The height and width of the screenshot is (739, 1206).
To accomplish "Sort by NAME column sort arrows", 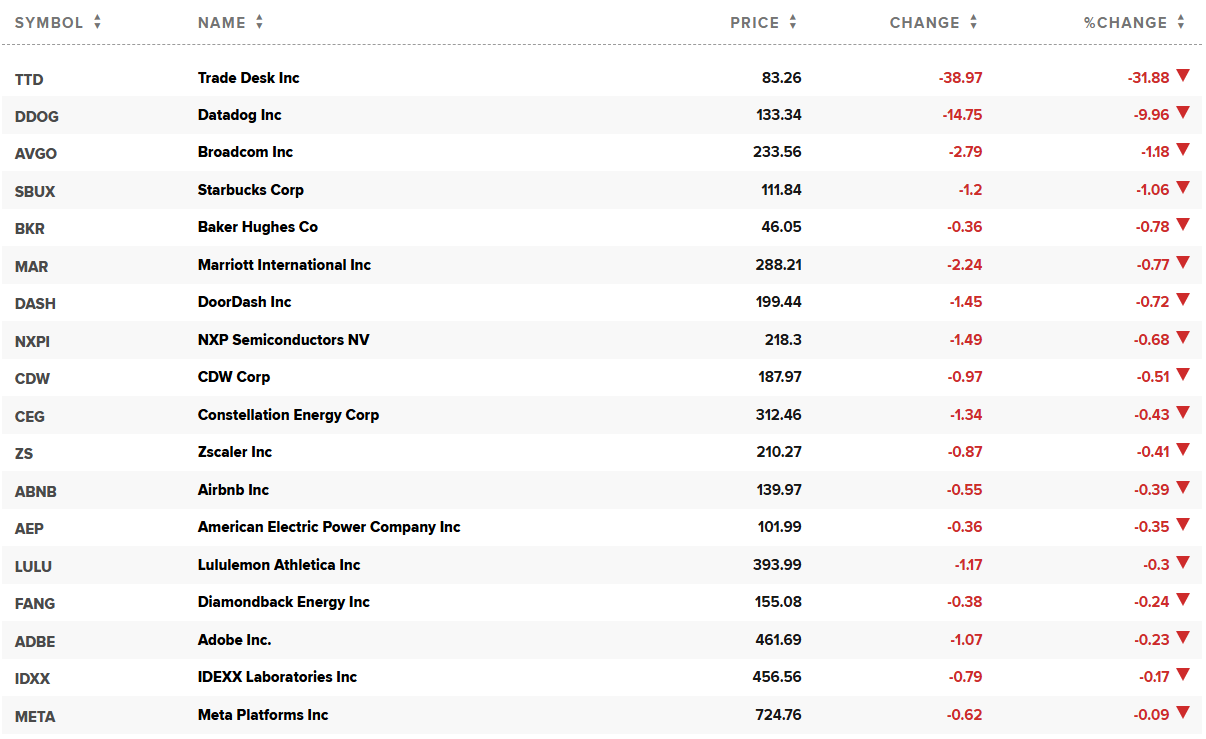I will (x=259, y=22).
